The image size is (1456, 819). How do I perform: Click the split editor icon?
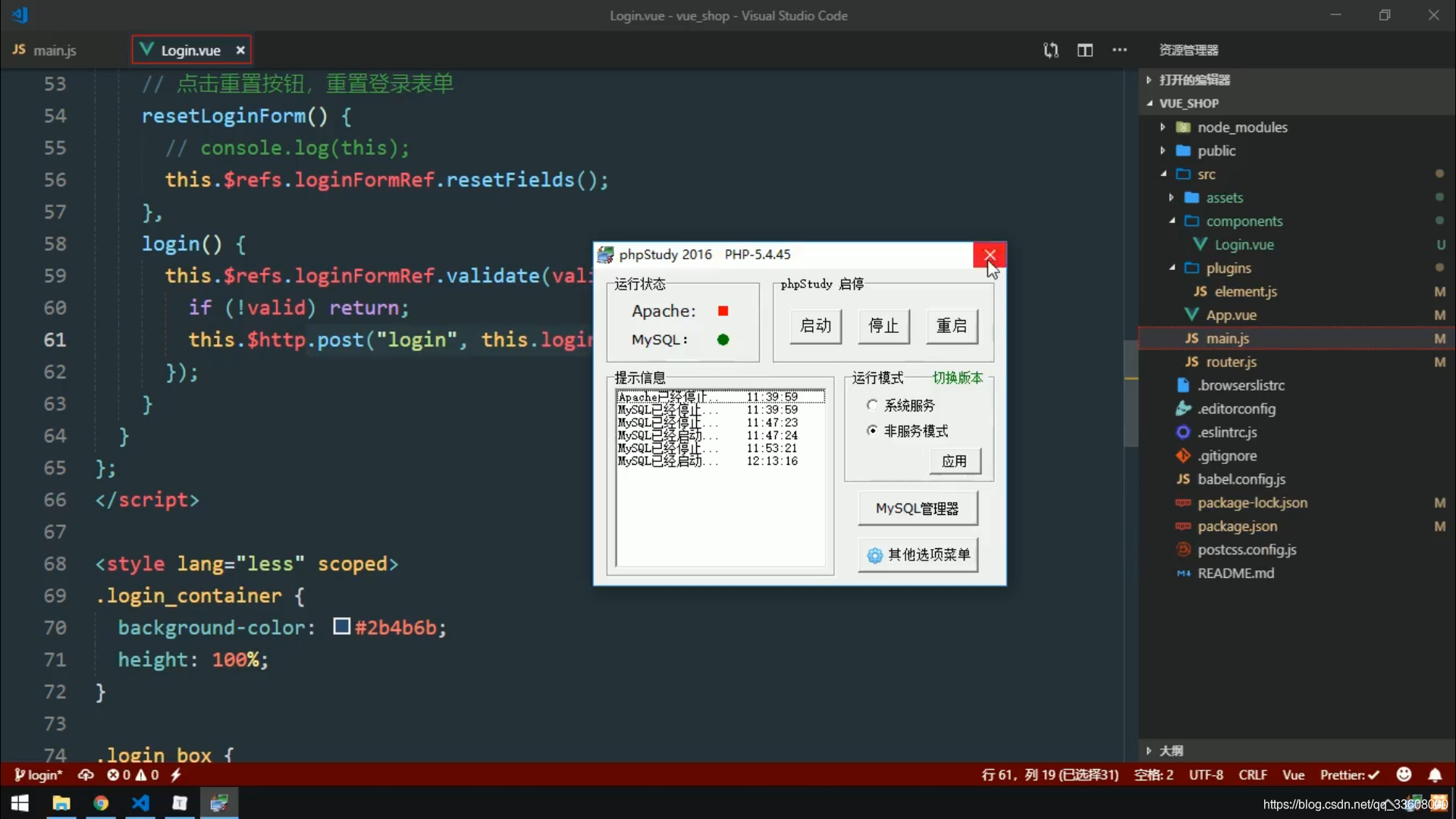pos(1085,50)
